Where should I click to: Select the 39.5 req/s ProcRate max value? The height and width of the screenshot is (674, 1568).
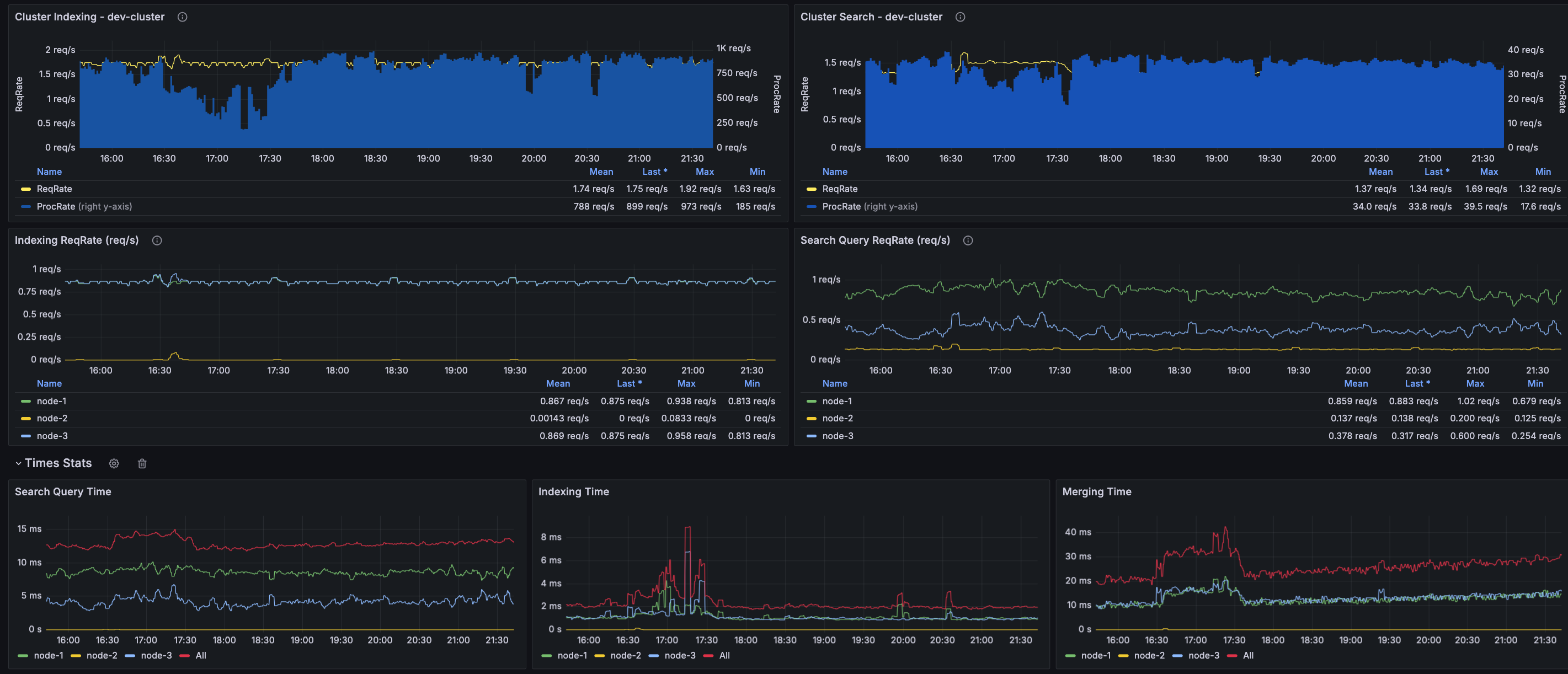pyautogui.click(x=1485, y=207)
